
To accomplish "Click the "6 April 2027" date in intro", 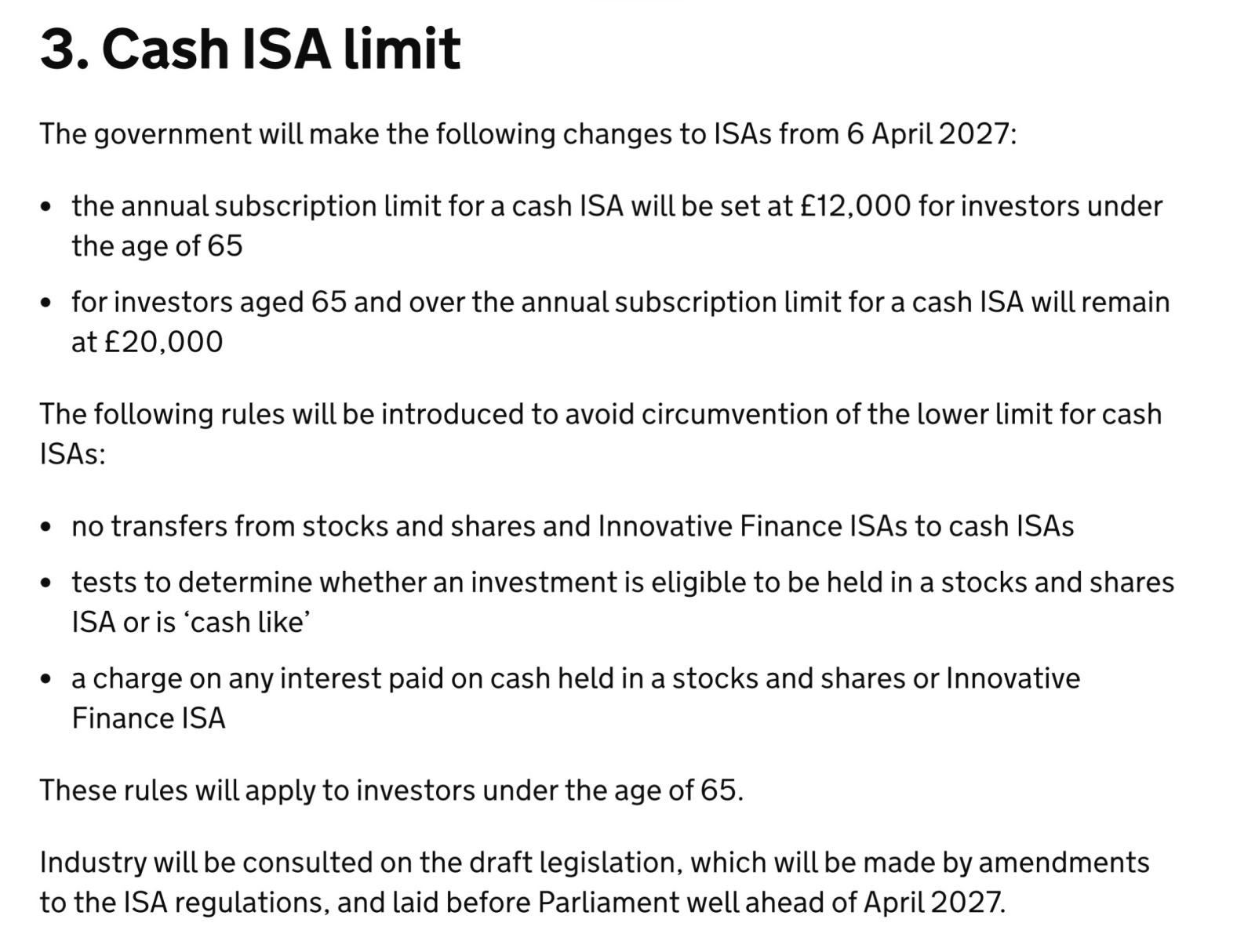I will tap(929, 134).
